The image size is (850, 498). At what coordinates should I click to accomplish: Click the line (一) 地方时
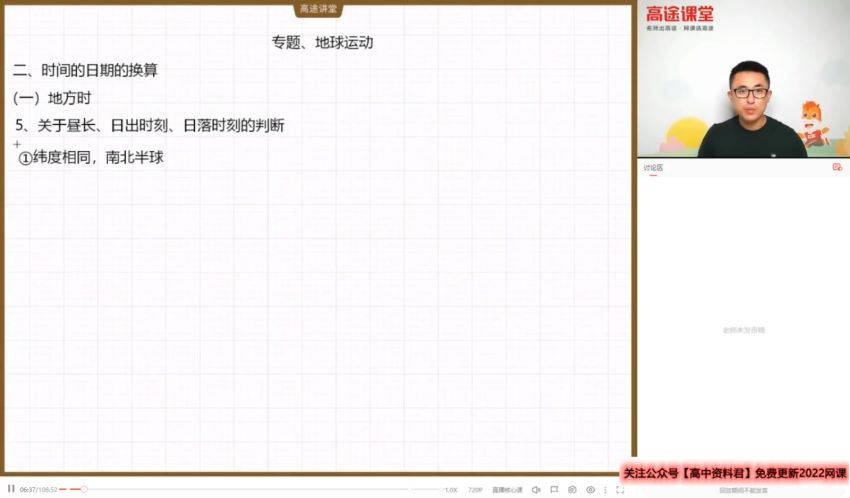click(x=51, y=98)
